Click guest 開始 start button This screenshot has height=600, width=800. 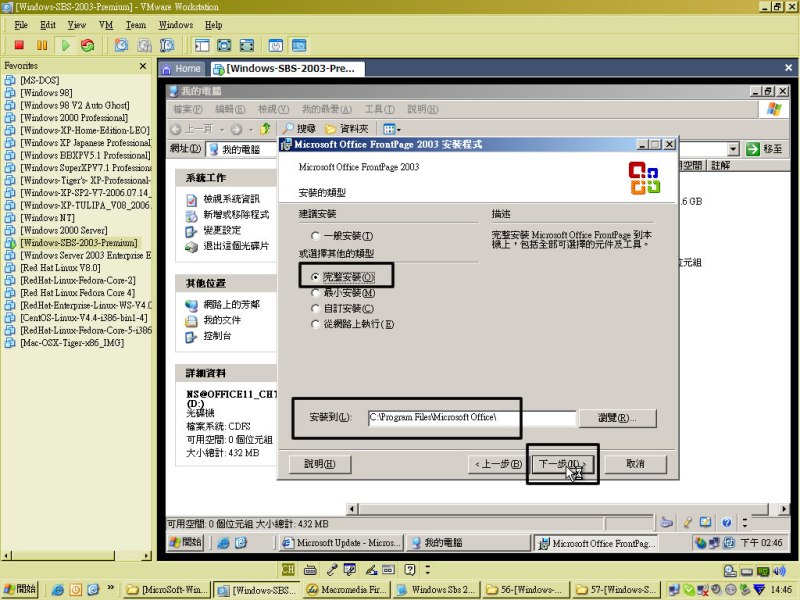pyautogui.click(x=186, y=542)
